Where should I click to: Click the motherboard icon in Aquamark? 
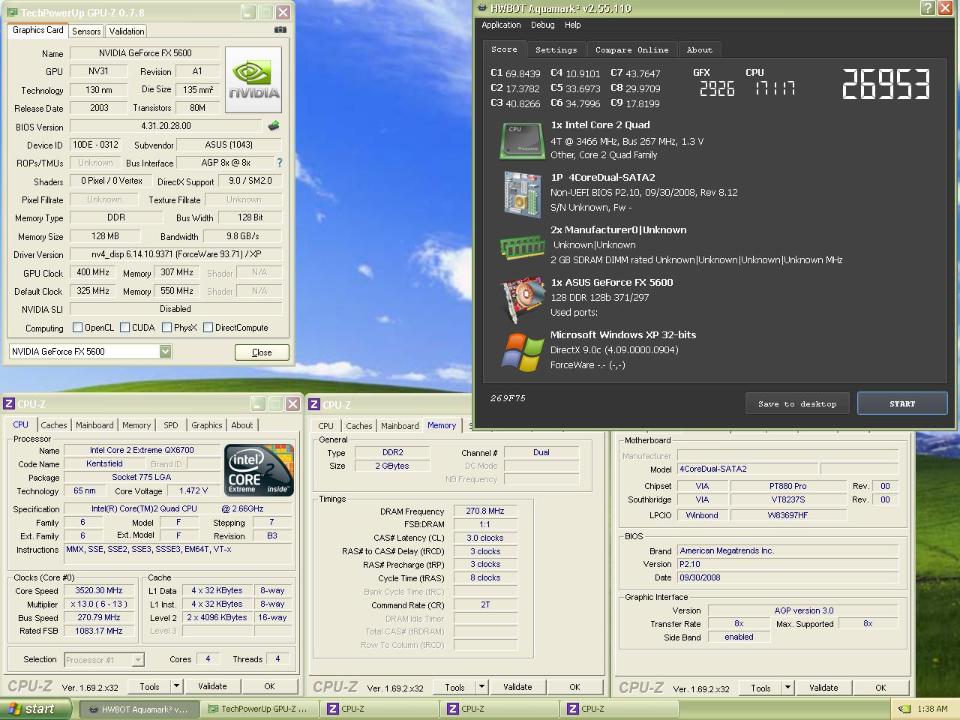(522, 193)
